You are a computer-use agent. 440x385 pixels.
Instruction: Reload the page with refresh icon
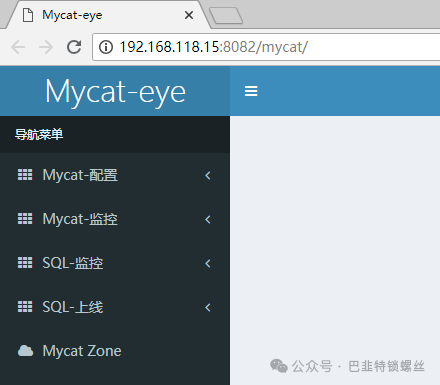(x=74, y=47)
